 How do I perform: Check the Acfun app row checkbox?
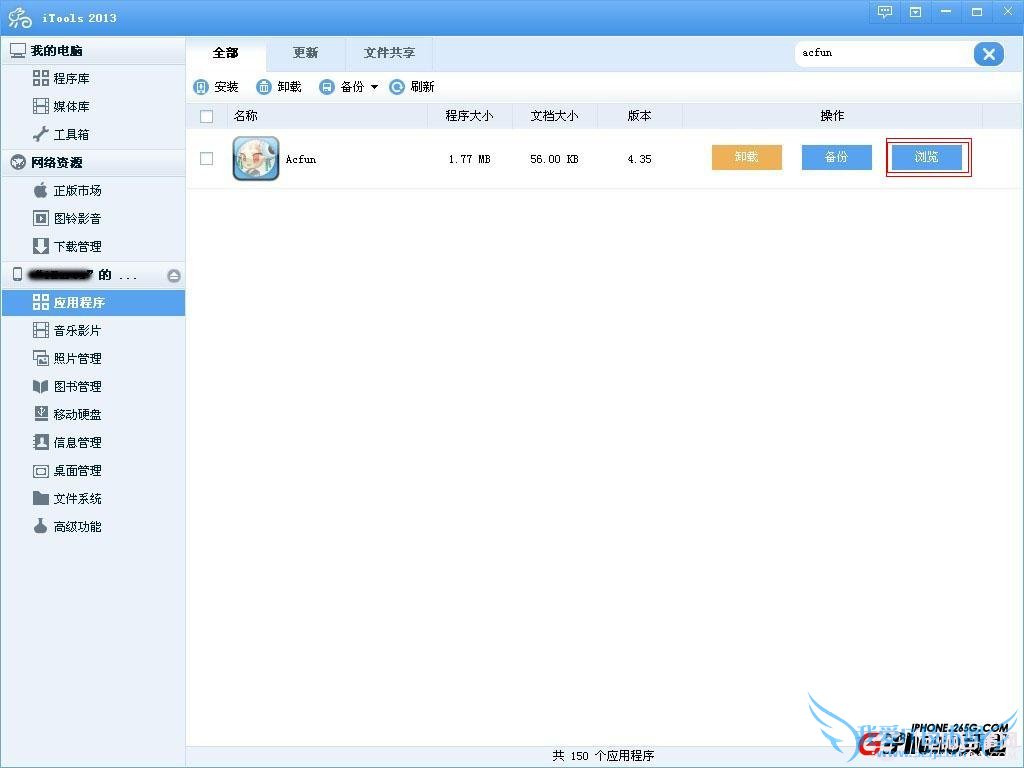click(206, 158)
